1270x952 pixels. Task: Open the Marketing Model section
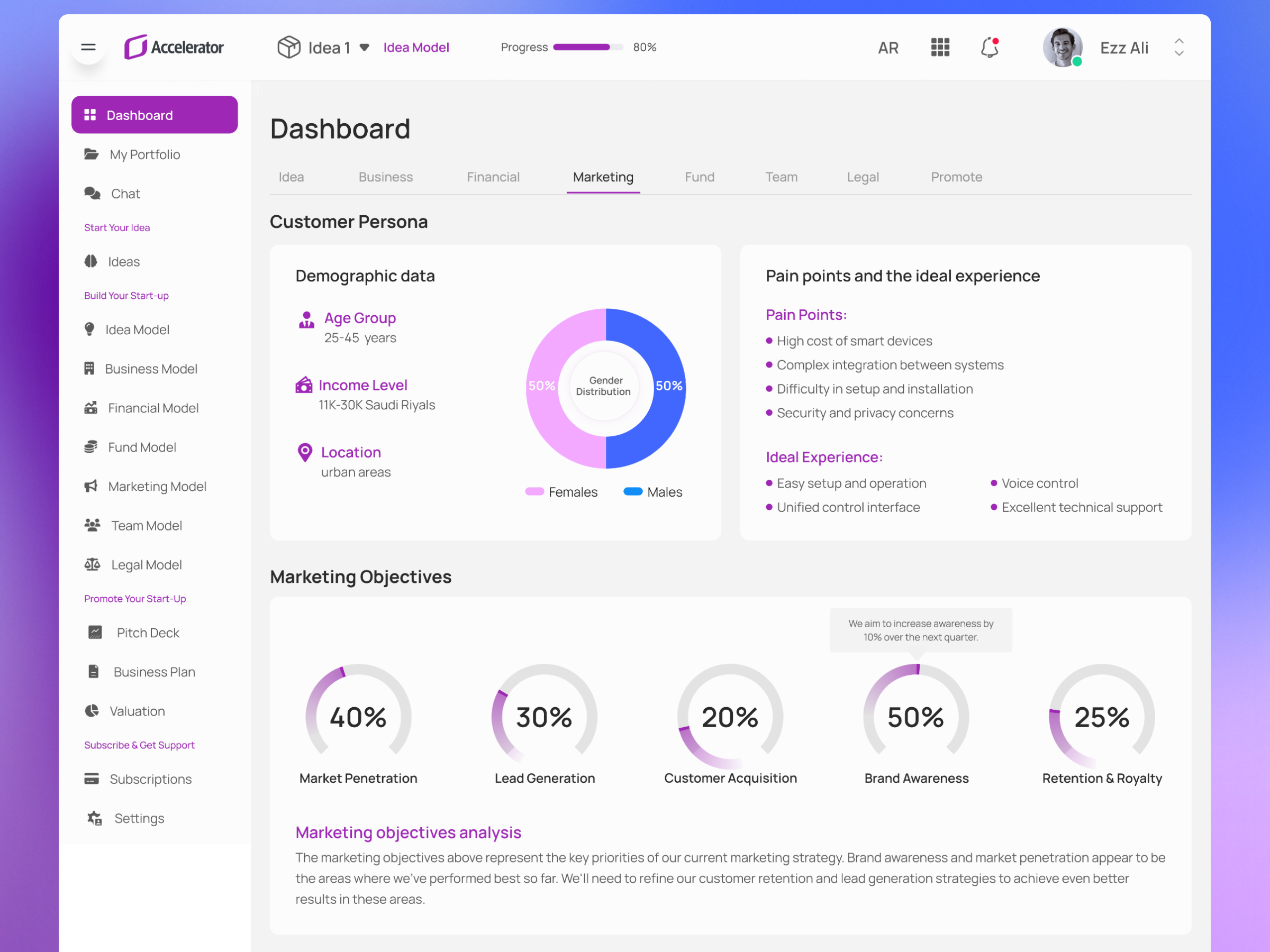pyautogui.click(x=157, y=486)
